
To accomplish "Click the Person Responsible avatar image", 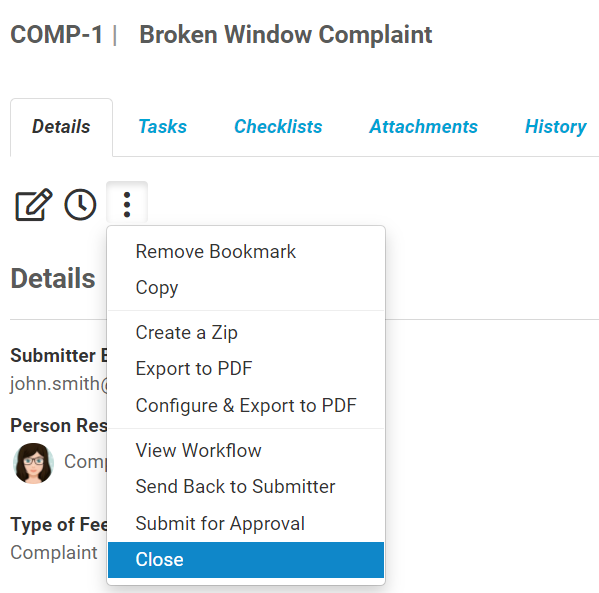I will click(33, 463).
